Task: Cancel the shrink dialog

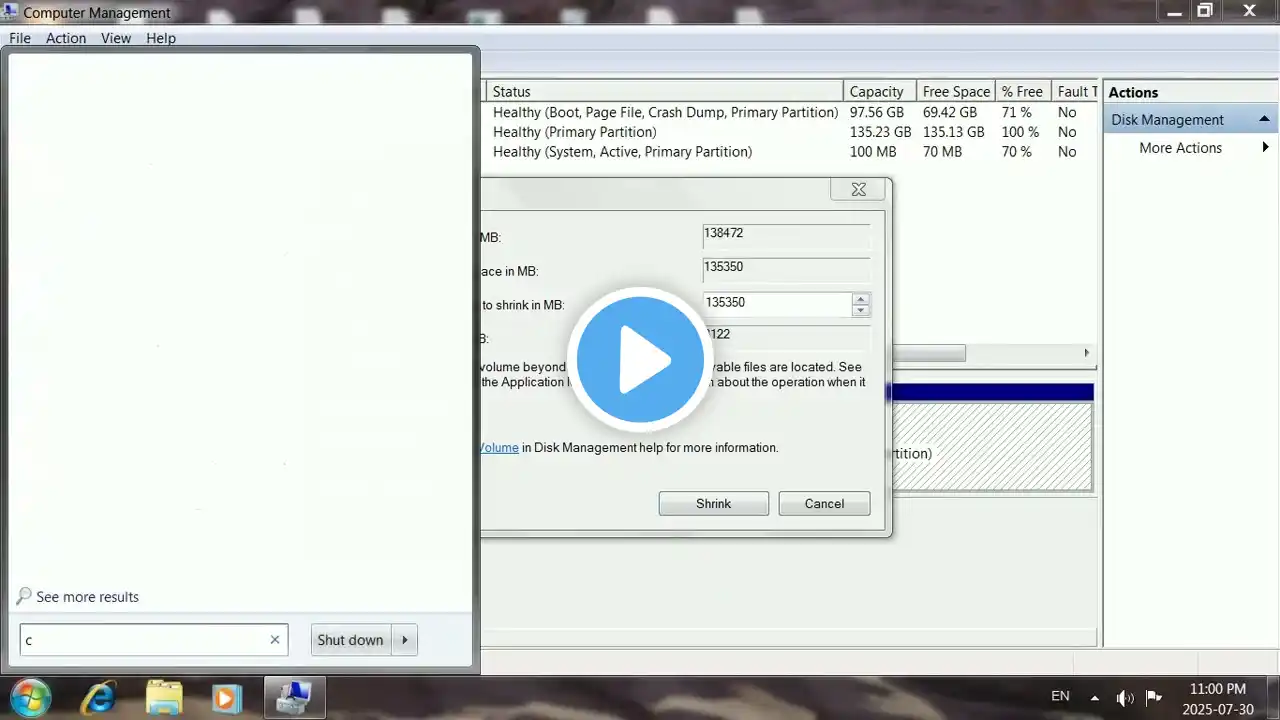Action: point(825,504)
